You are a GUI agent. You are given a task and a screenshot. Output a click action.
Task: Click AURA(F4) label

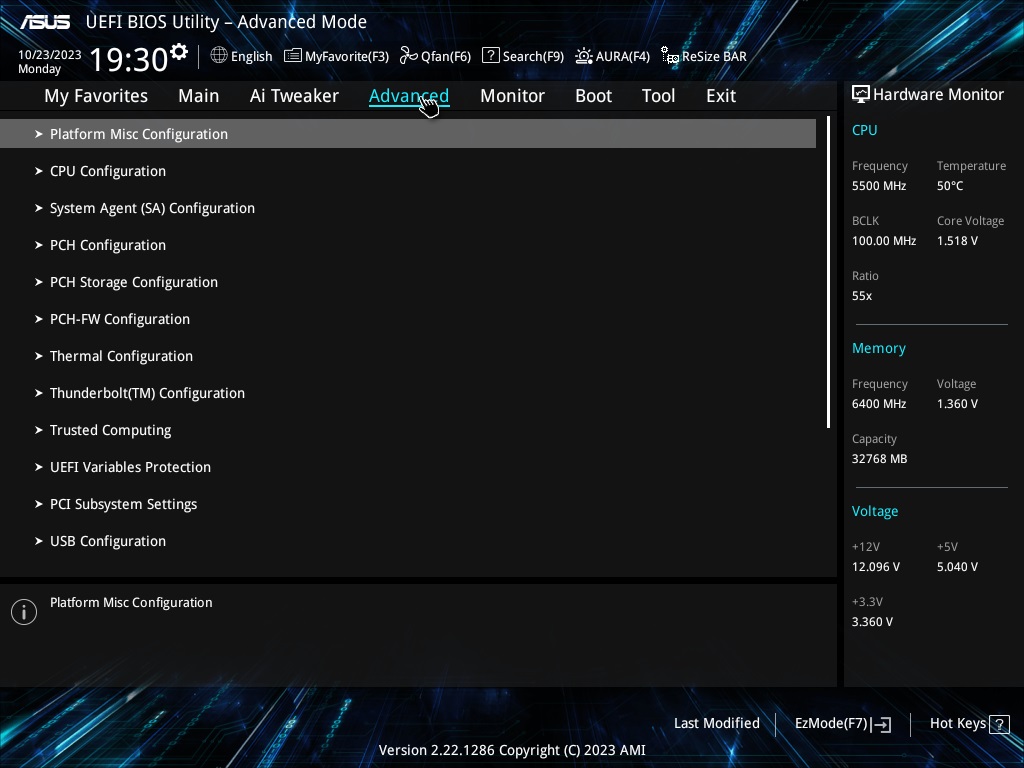point(622,57)
